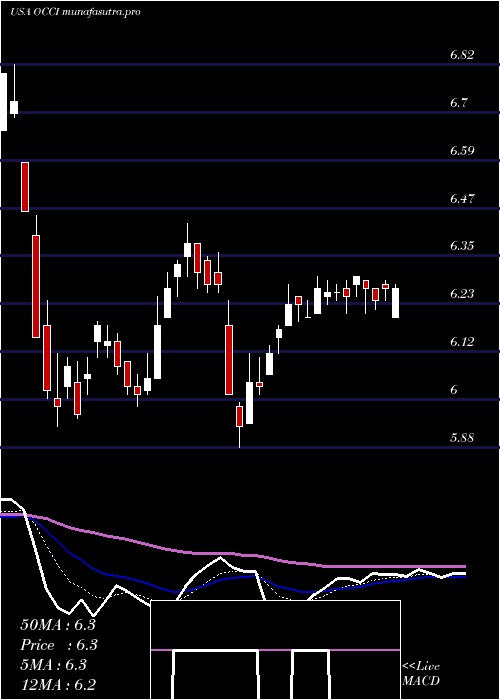Click the 5MA : 6.3 readout
This screenshot has height=700, width=500.
pyautogui.click(x=53, y=665)
